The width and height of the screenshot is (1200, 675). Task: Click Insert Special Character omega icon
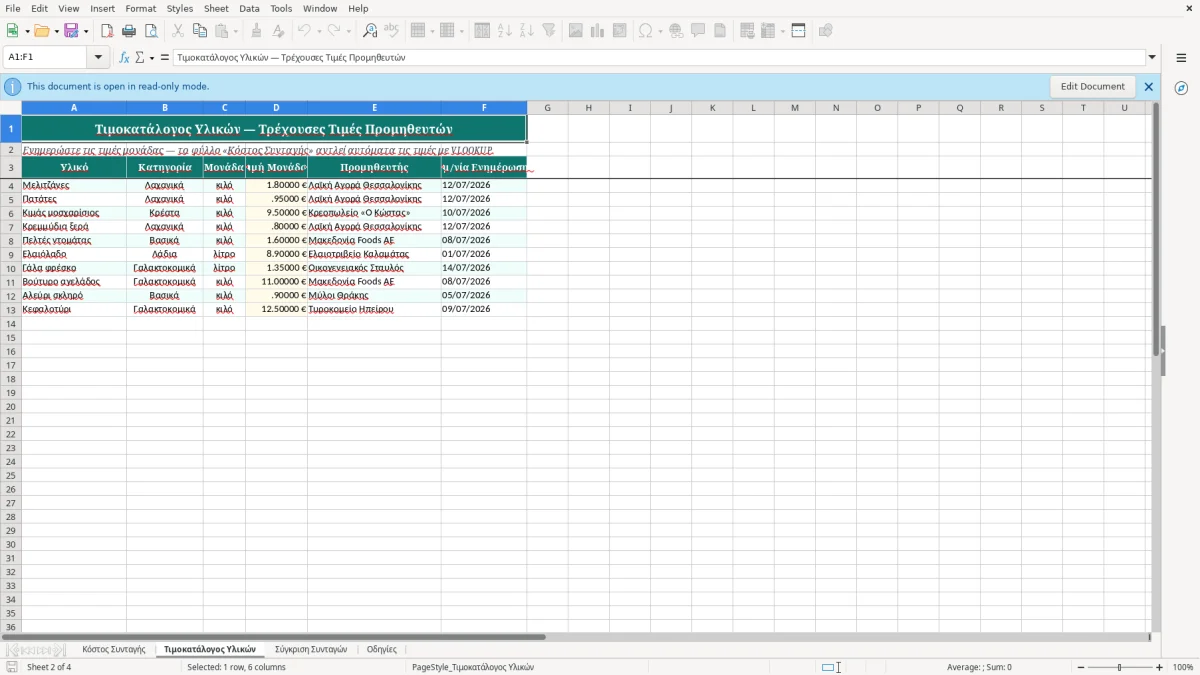[x=645, y=31]
